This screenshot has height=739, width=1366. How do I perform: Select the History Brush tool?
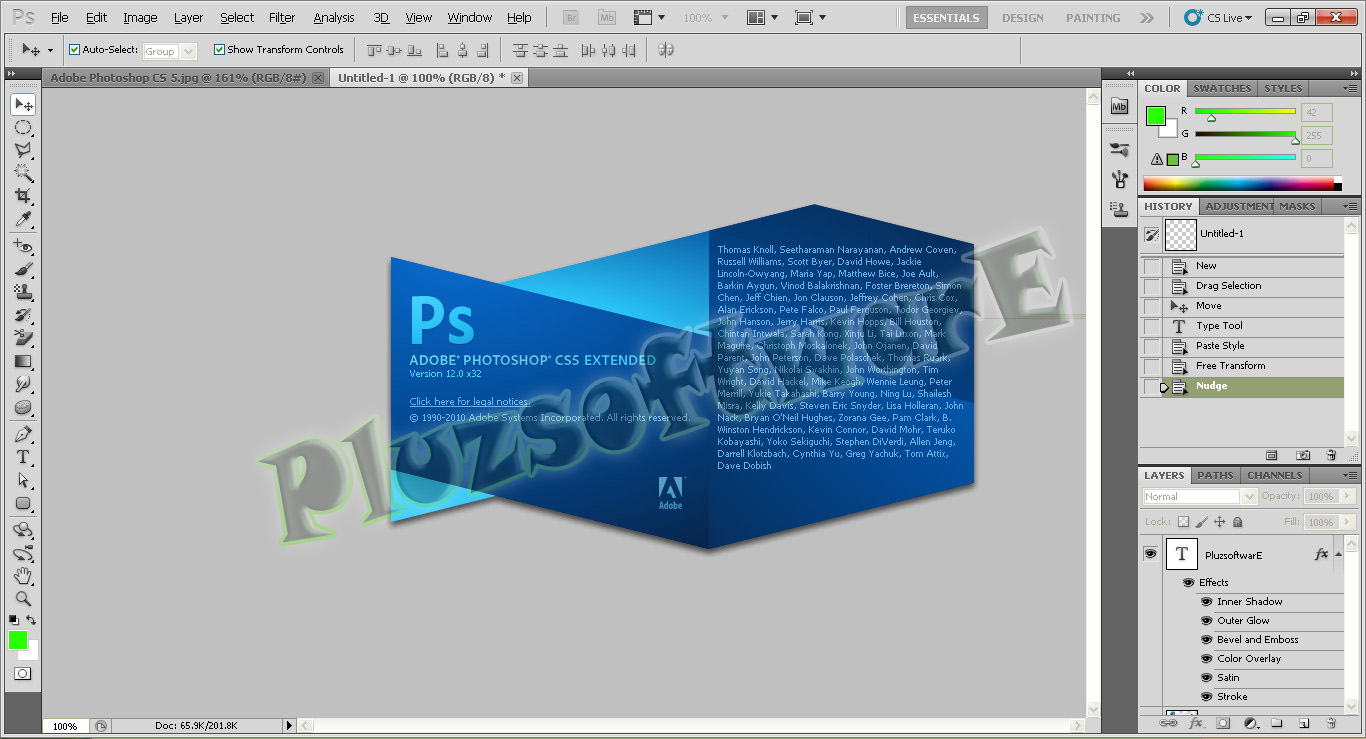[x=23, y=315]
